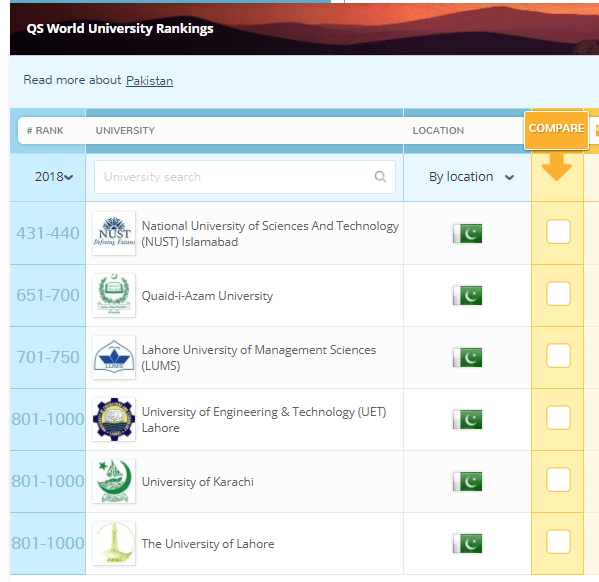Open University of Engineering & Technology link

(264, 420)
